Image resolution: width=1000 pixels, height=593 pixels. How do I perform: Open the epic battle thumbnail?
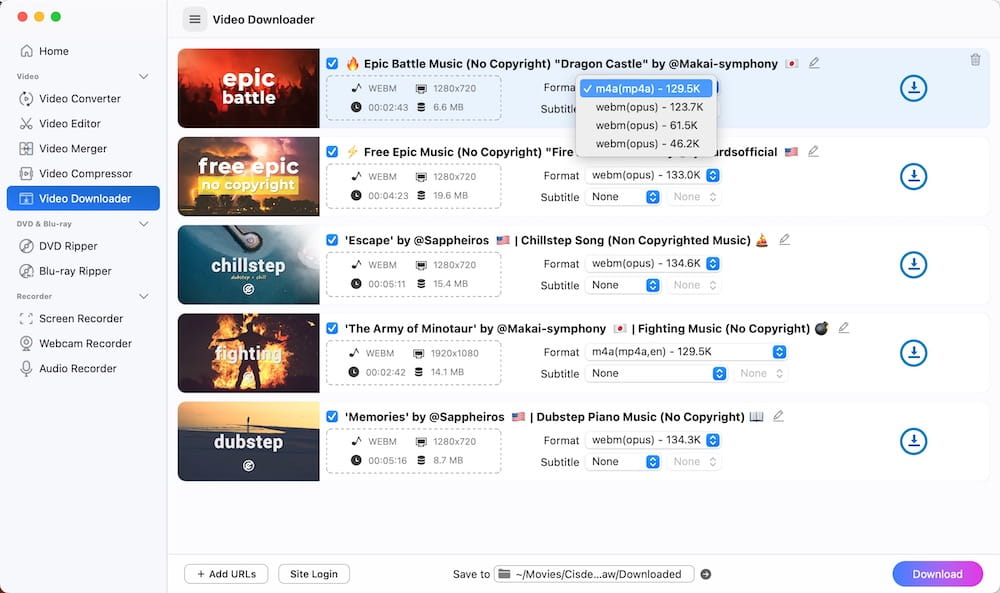pyautogui.click(x=249, y=88)
